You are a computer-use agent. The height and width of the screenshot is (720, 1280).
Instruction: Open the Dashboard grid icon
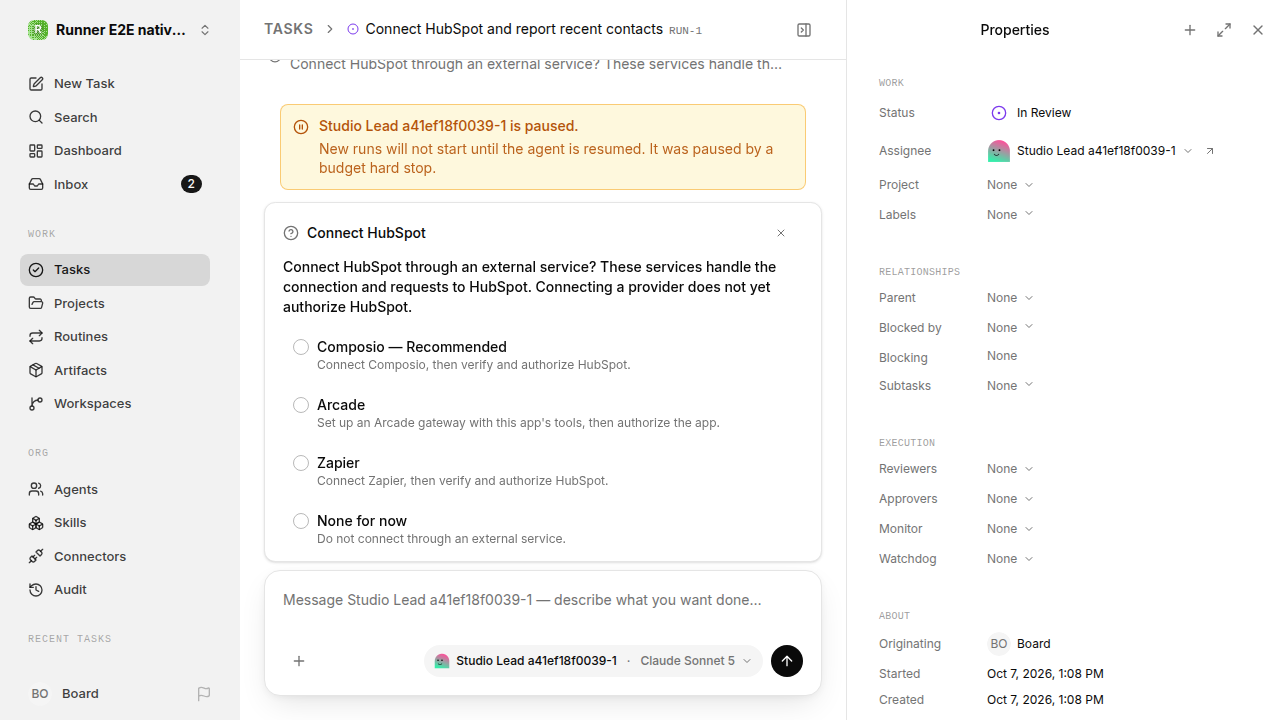[36, 151]
